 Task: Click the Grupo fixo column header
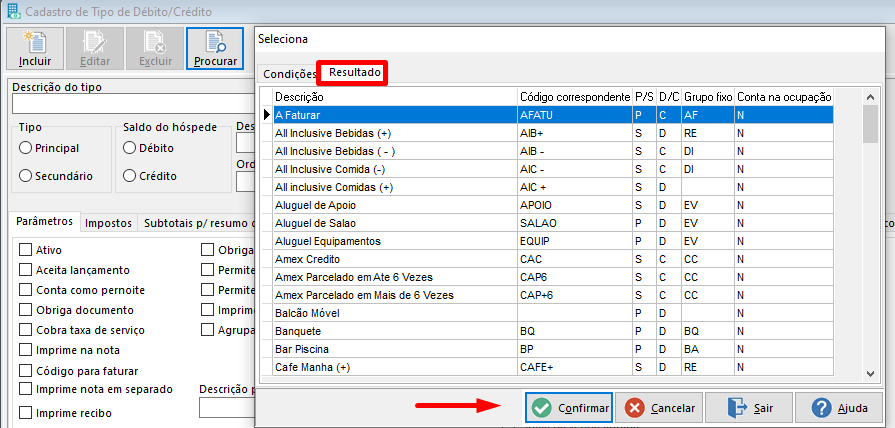point(708,97)
